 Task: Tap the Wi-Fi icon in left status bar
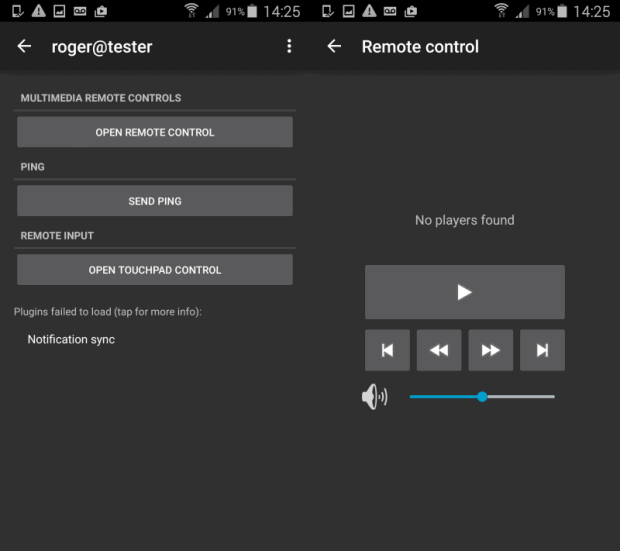tap(191, 11)
